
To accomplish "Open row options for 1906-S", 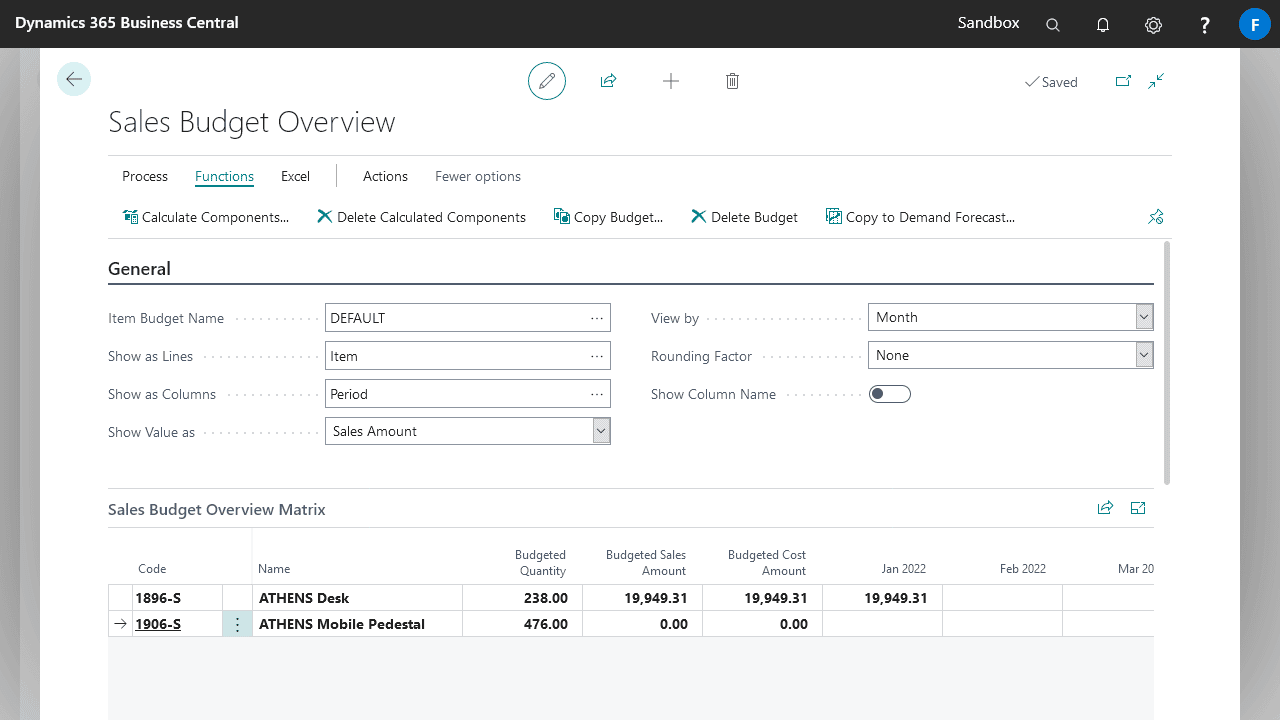I will (x=237, y=624).
